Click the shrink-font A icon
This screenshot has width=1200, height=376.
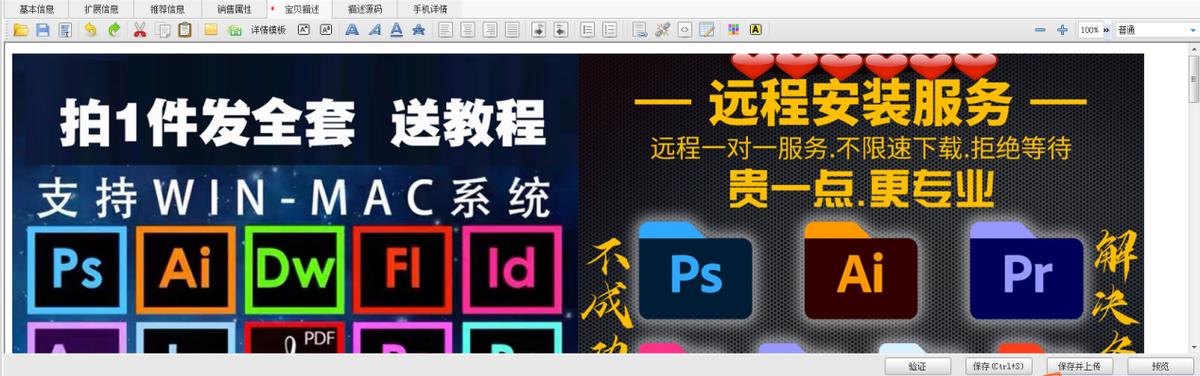click(x=326, y=30)
